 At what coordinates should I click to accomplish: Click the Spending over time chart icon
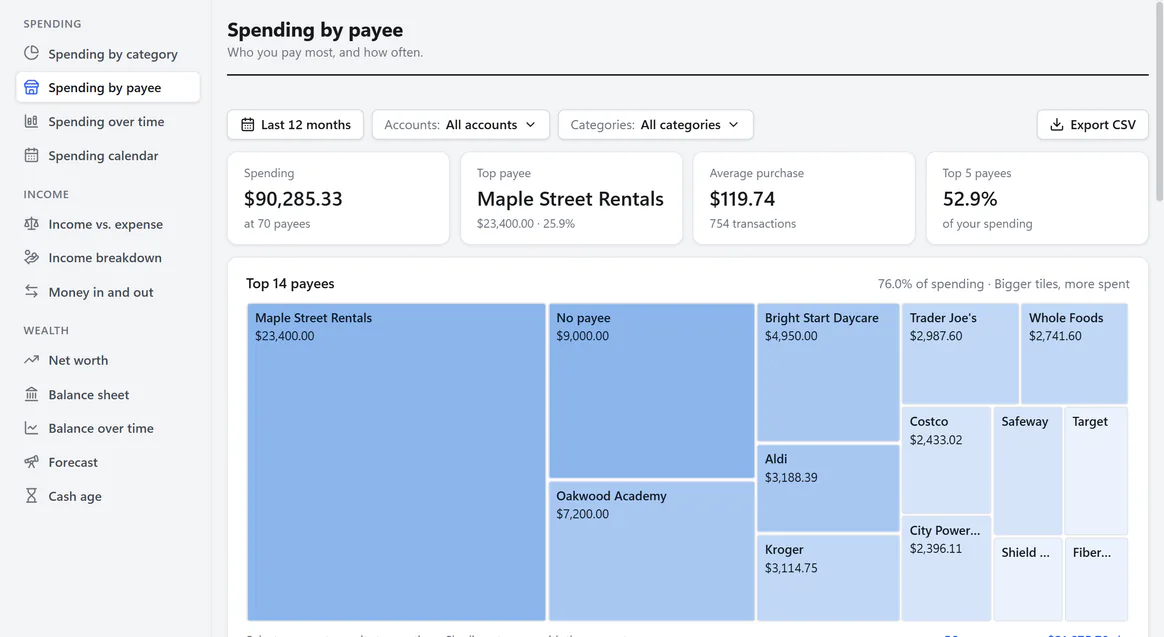click(x=31, y=121)
